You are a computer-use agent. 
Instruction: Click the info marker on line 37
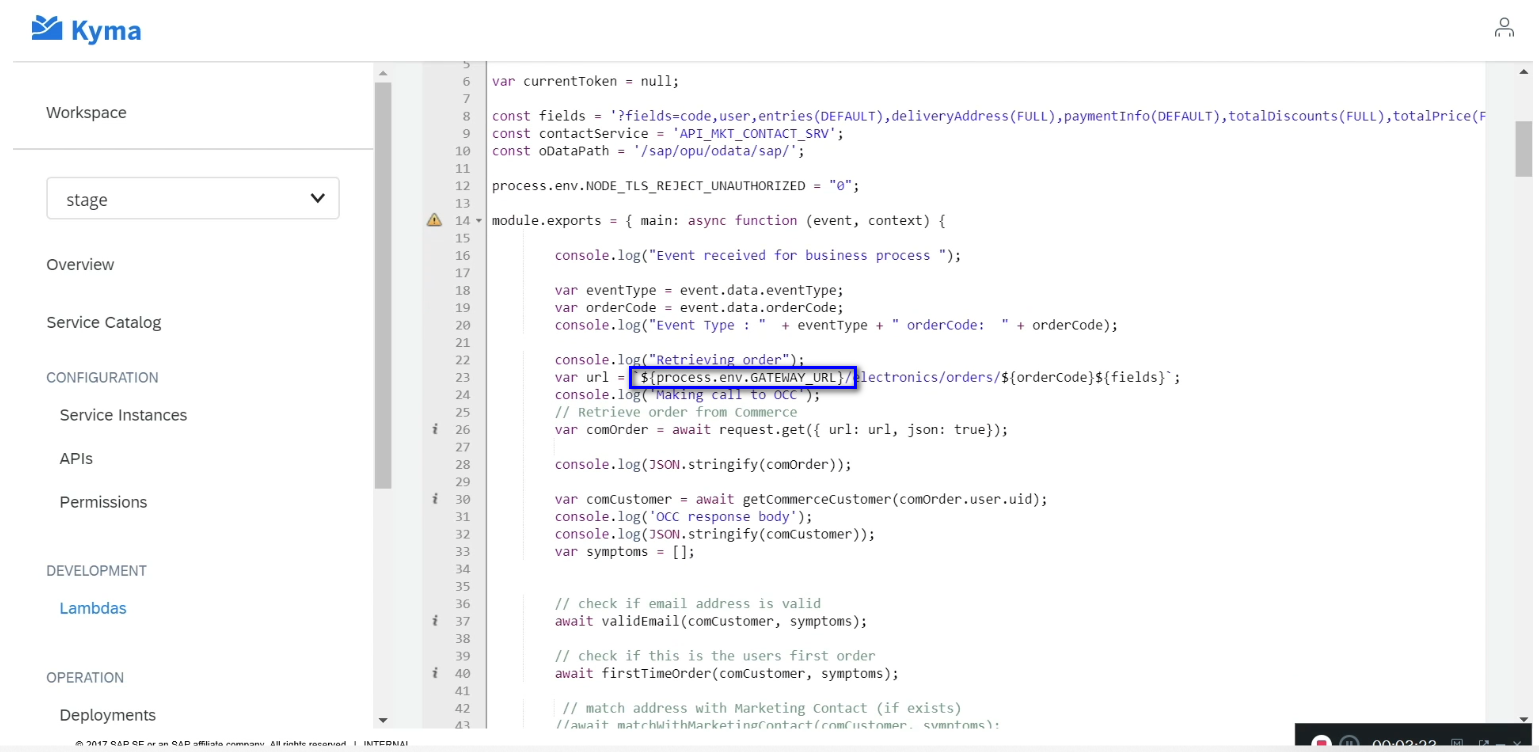[435, 621]
